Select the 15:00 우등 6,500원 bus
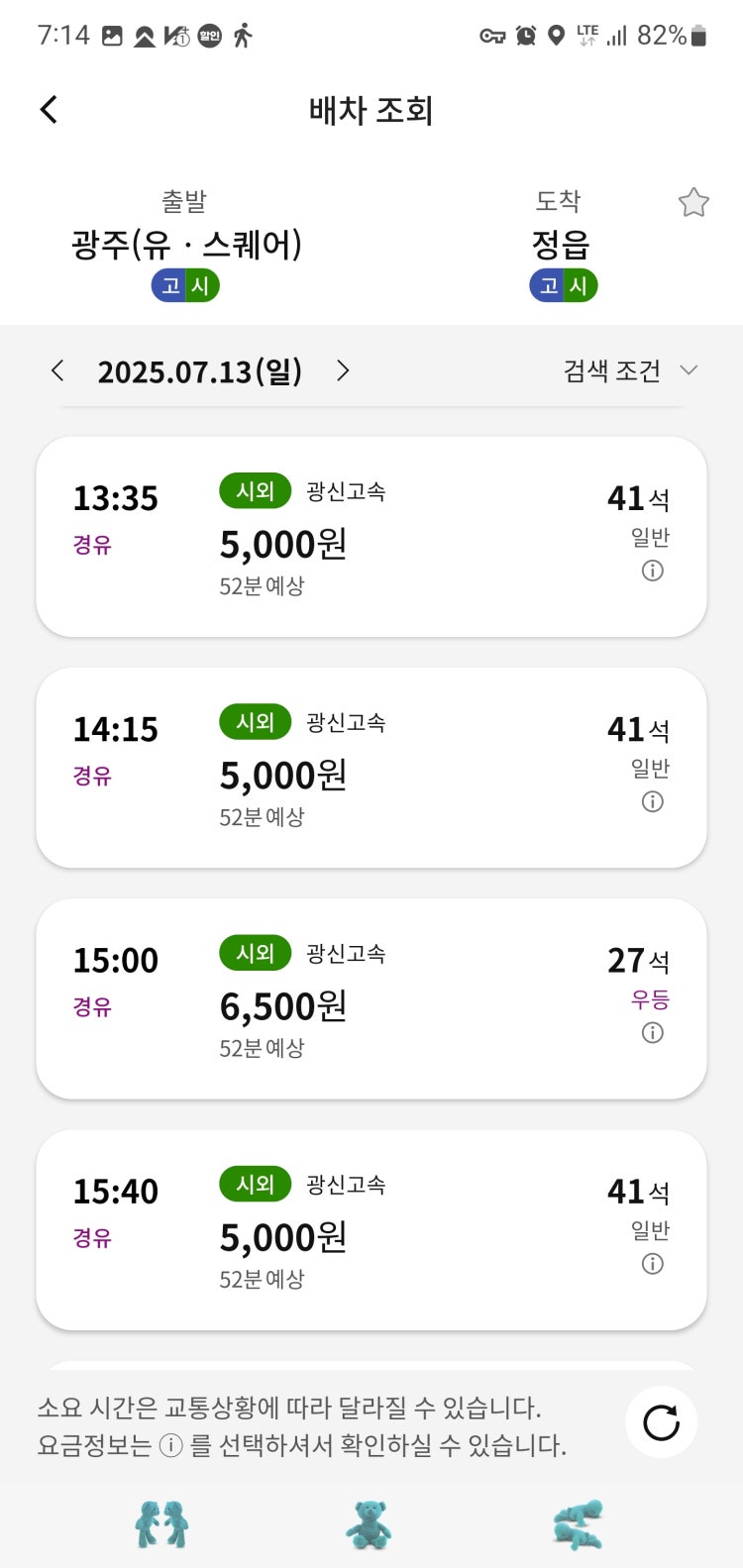The width and height of the screenshot is (743, 1568). click(371, 998)
